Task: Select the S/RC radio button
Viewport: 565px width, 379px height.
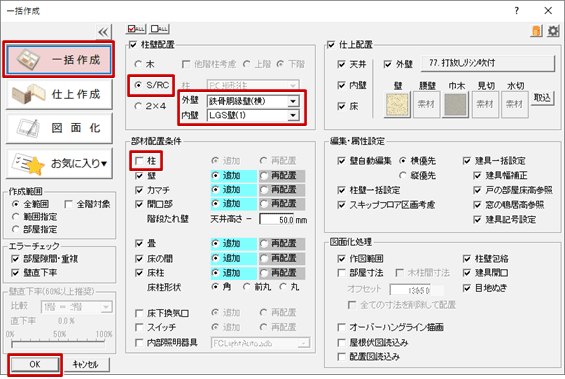Action: pos(138,85)
